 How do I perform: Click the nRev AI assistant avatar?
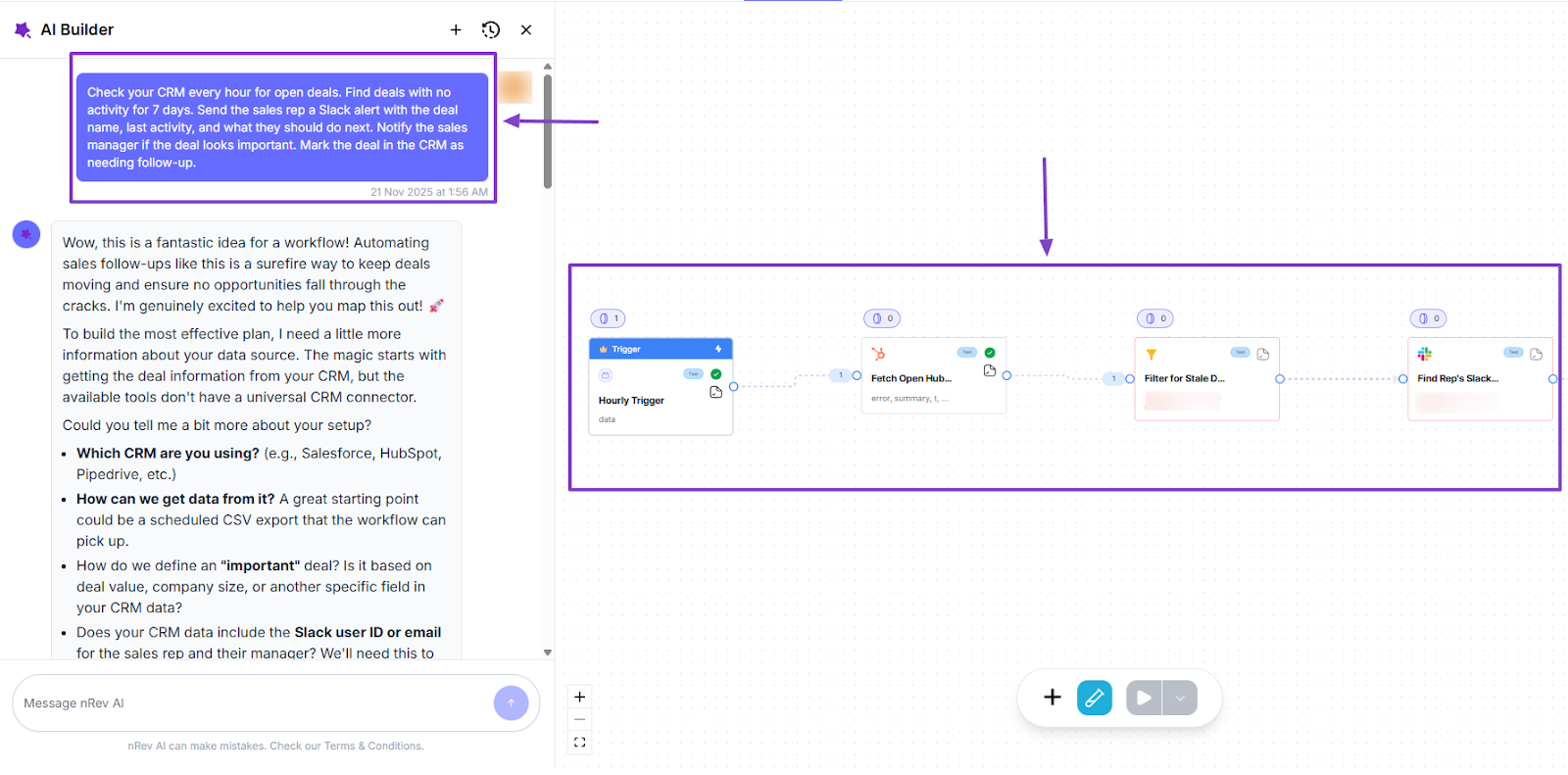coord(26,234)
